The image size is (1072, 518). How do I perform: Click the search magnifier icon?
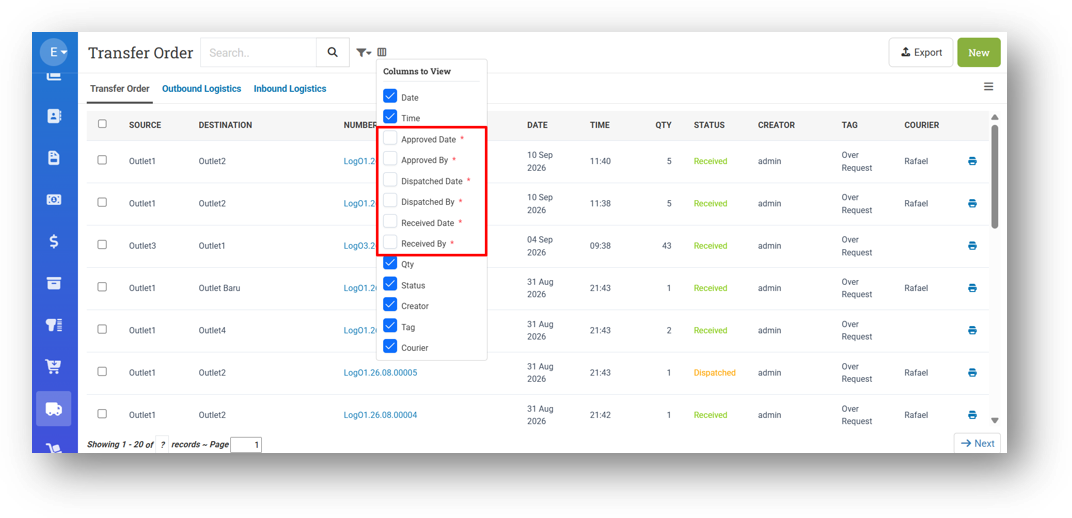click(x=333, y=53)
